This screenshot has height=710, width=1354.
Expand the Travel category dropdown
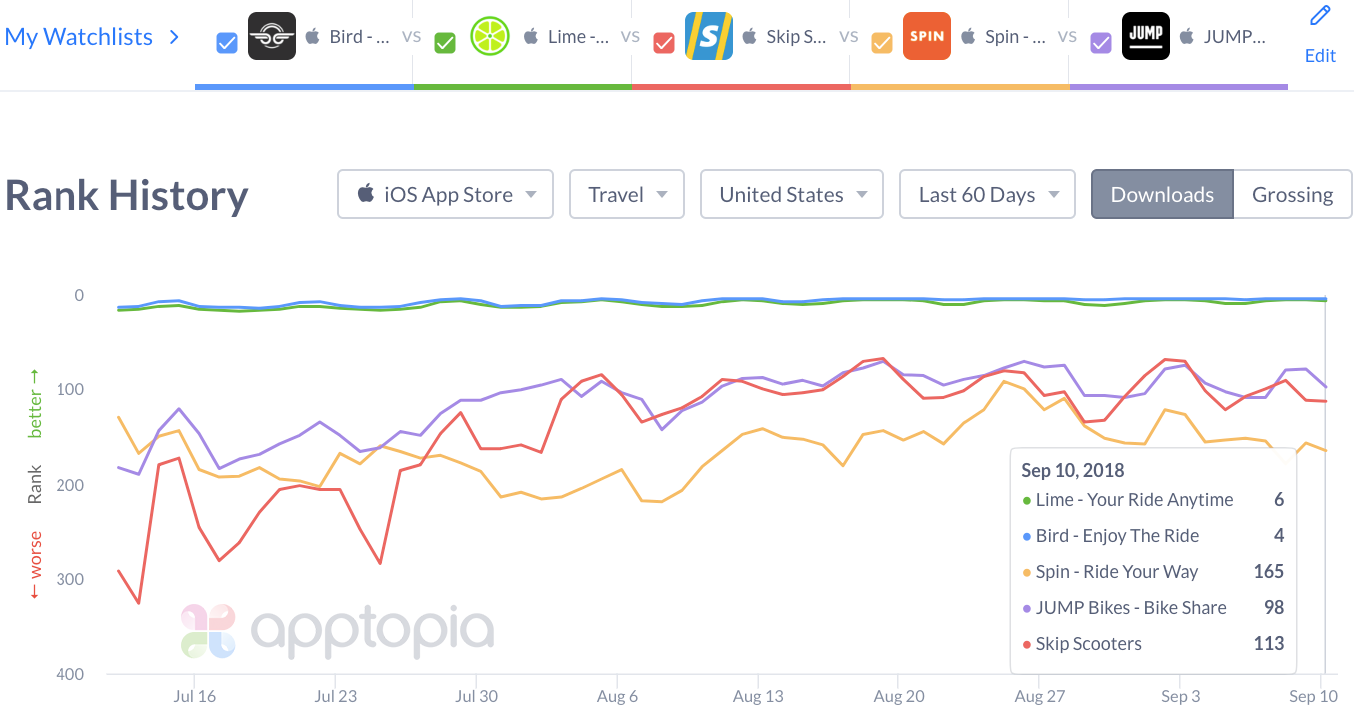pos(627,194)
